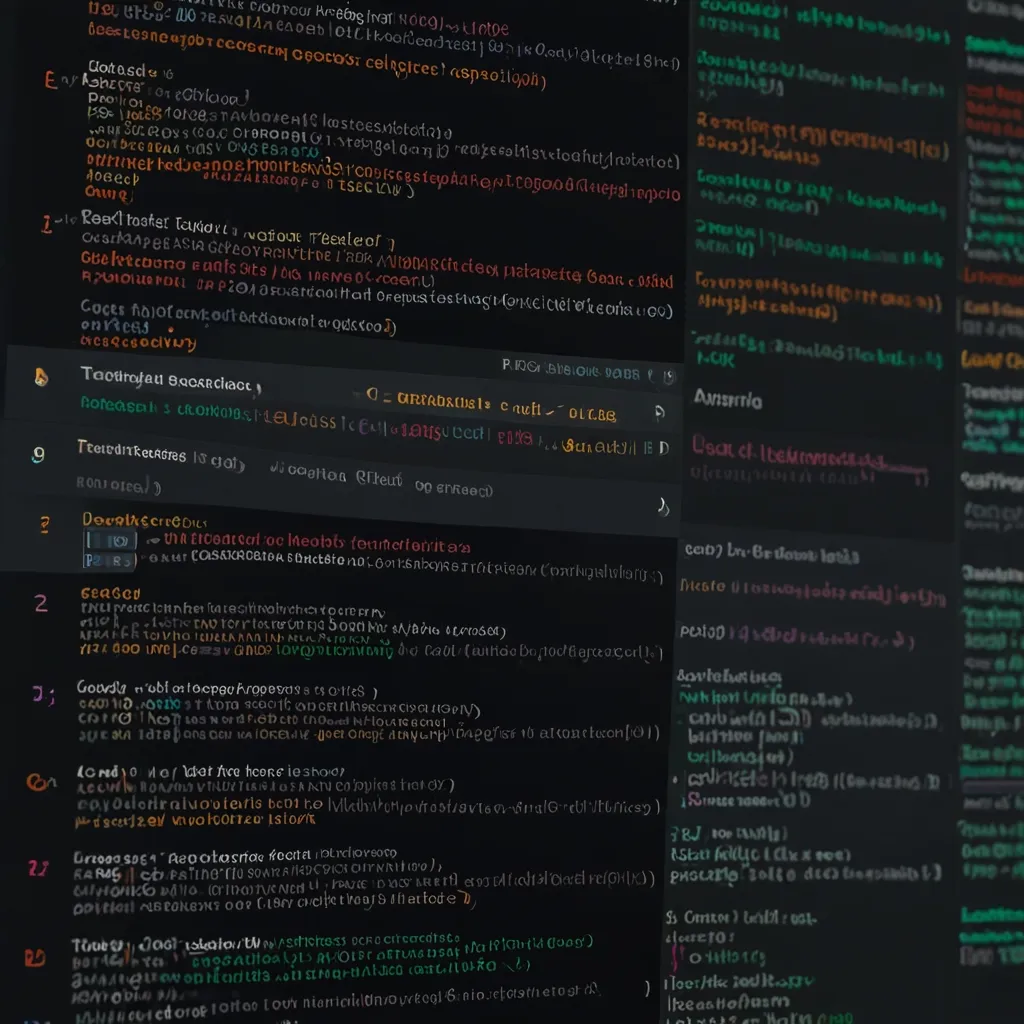1024x1024 pixels.
Task: Open the Ansmio heading in the right panel
Action: click(x=727, y=400)
